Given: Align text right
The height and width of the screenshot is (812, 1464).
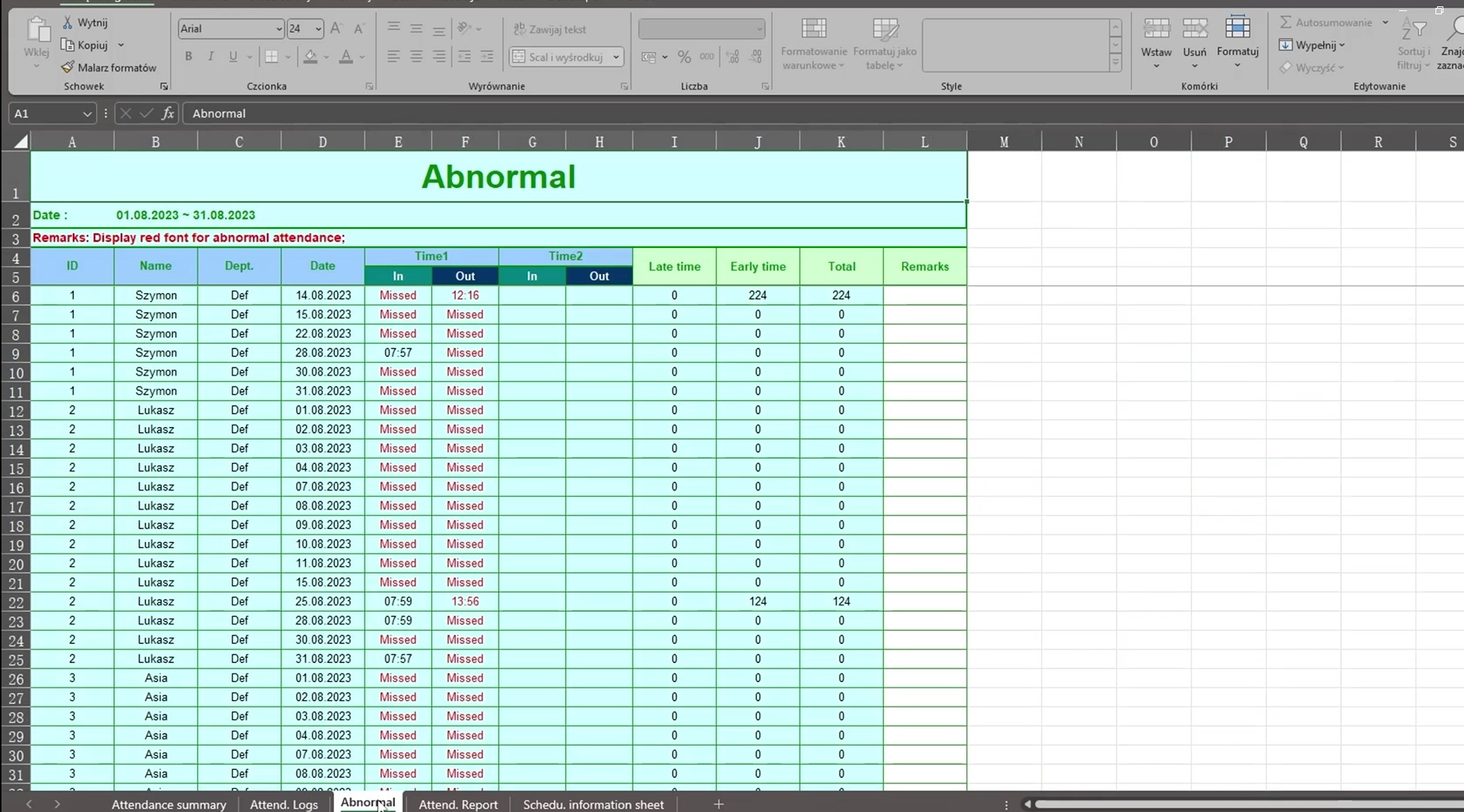Looking at the screenshot, I should pyautogui.click(x=438, y=56).
